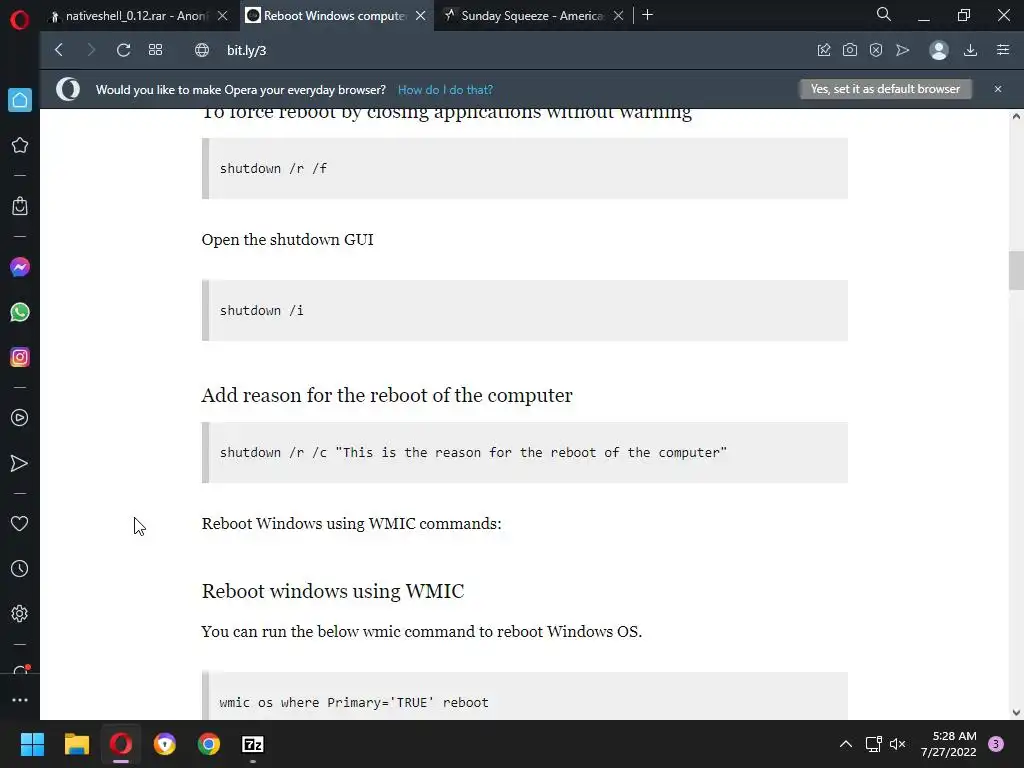Screen dimensions: 1024x768
Task: Open a new tab with the plus button
Action: tap(647, 14)
